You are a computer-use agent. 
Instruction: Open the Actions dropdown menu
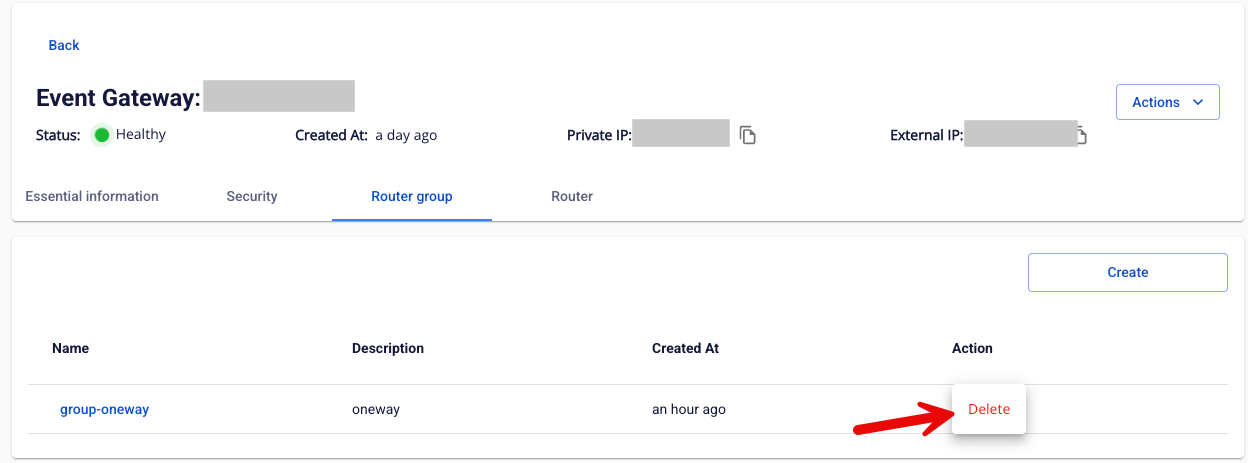click(1167, 102)
